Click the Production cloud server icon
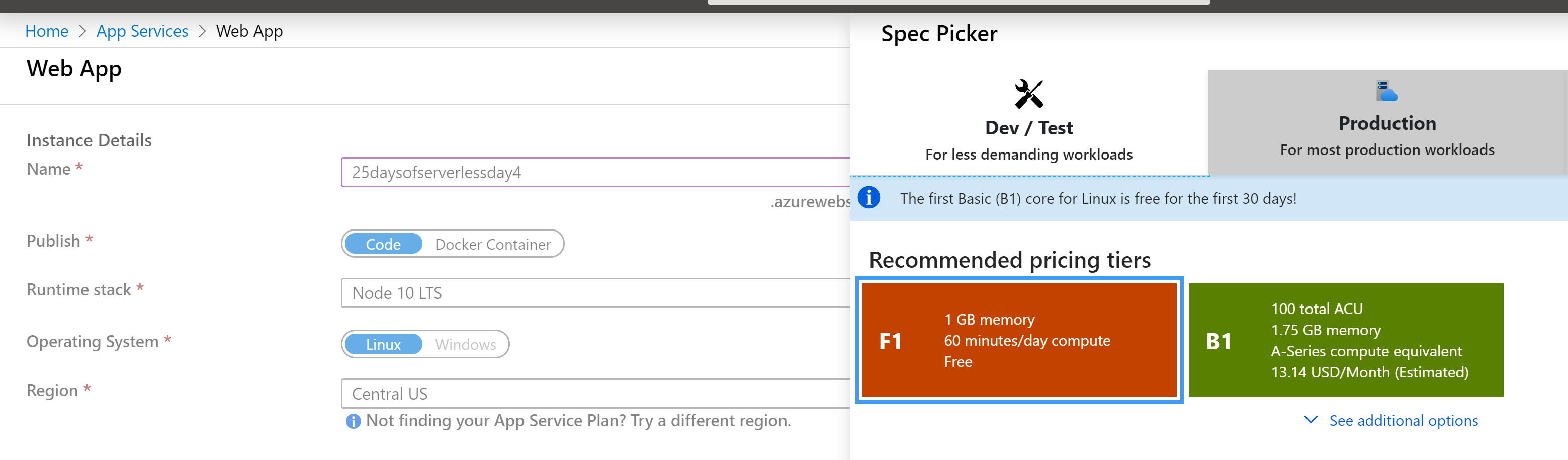 point(1386,91)
